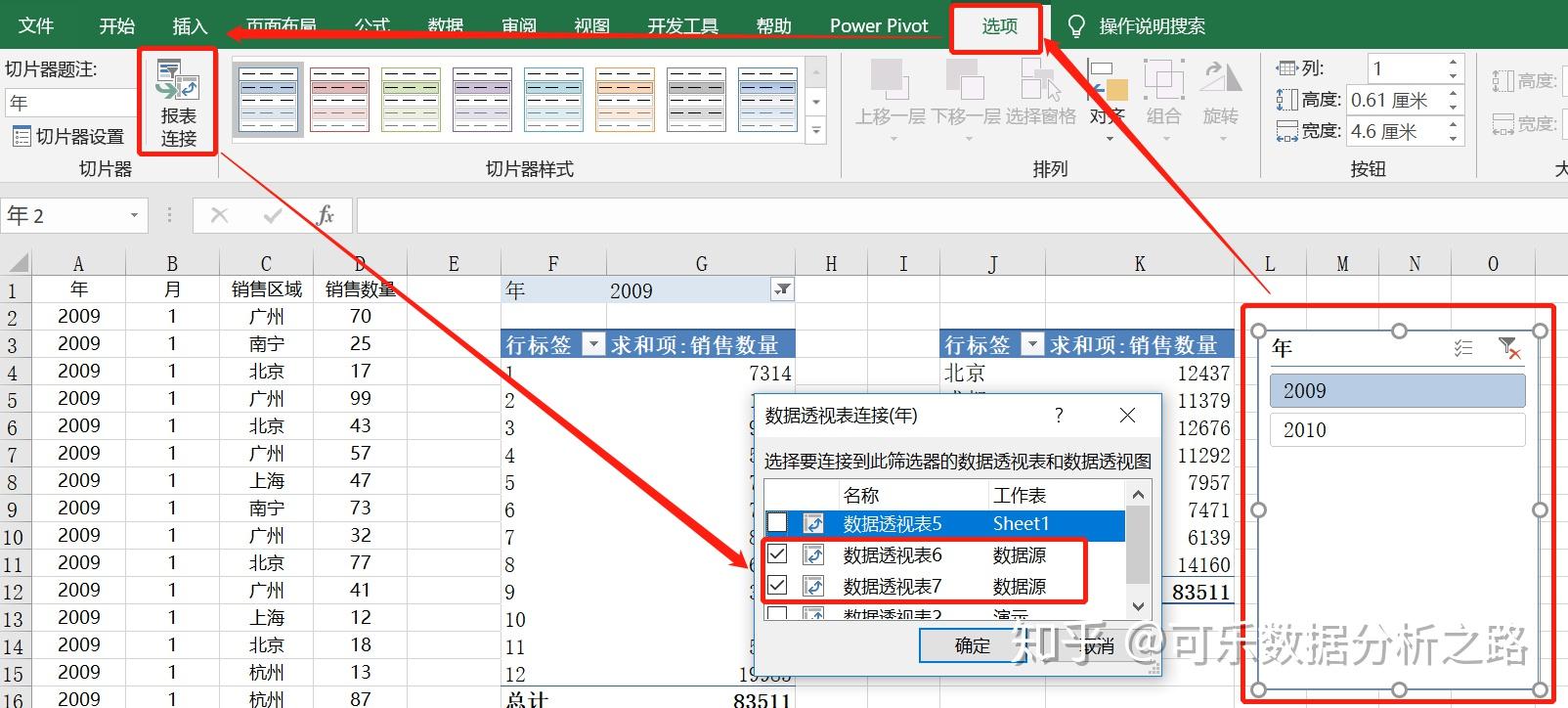Select the 选项 tab
This screenshot has height=708, width=1568.
[999, 25]
